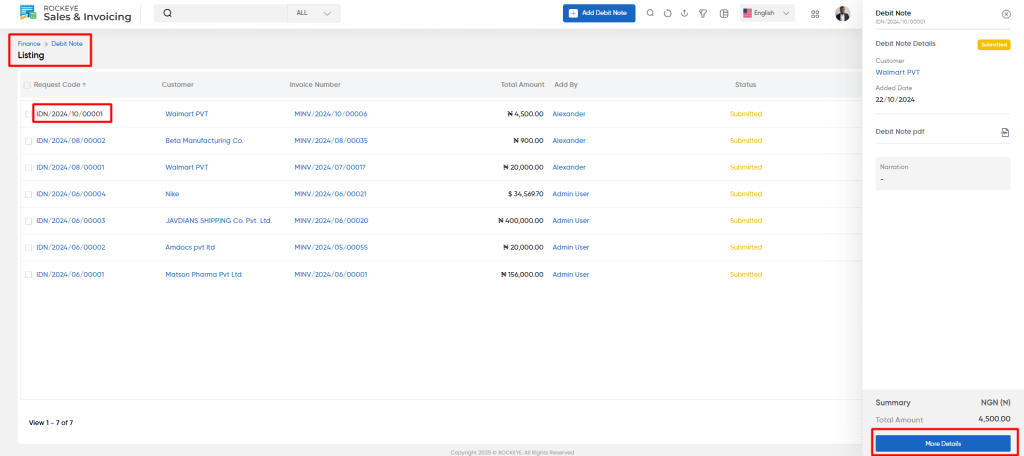Click the Narration box
The width and height of the screenshot is (1024, 456).
(943, 173)
